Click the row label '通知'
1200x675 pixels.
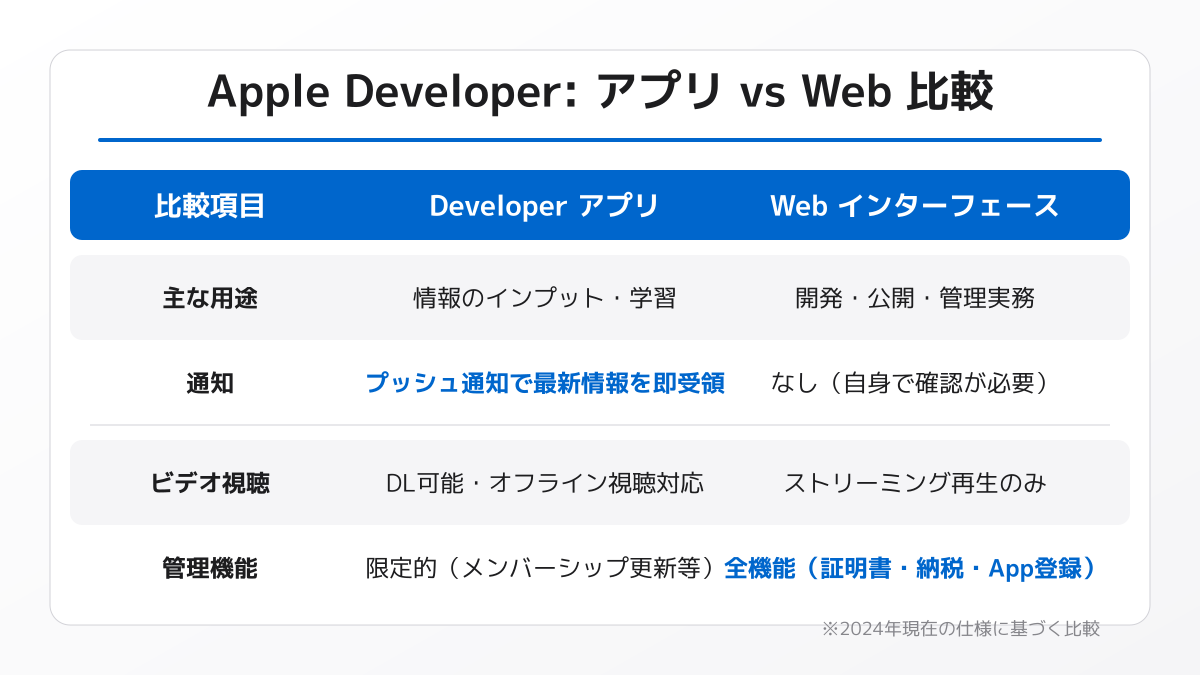(x=210, y=383)
